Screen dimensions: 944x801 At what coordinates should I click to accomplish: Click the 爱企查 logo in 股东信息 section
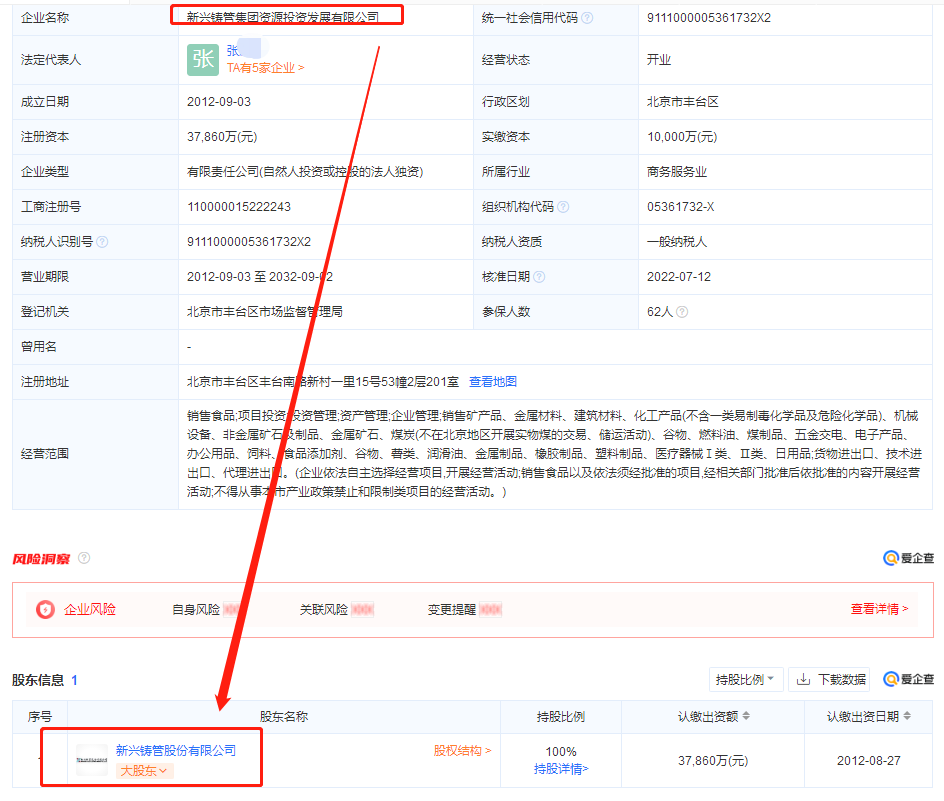[908, 679]
